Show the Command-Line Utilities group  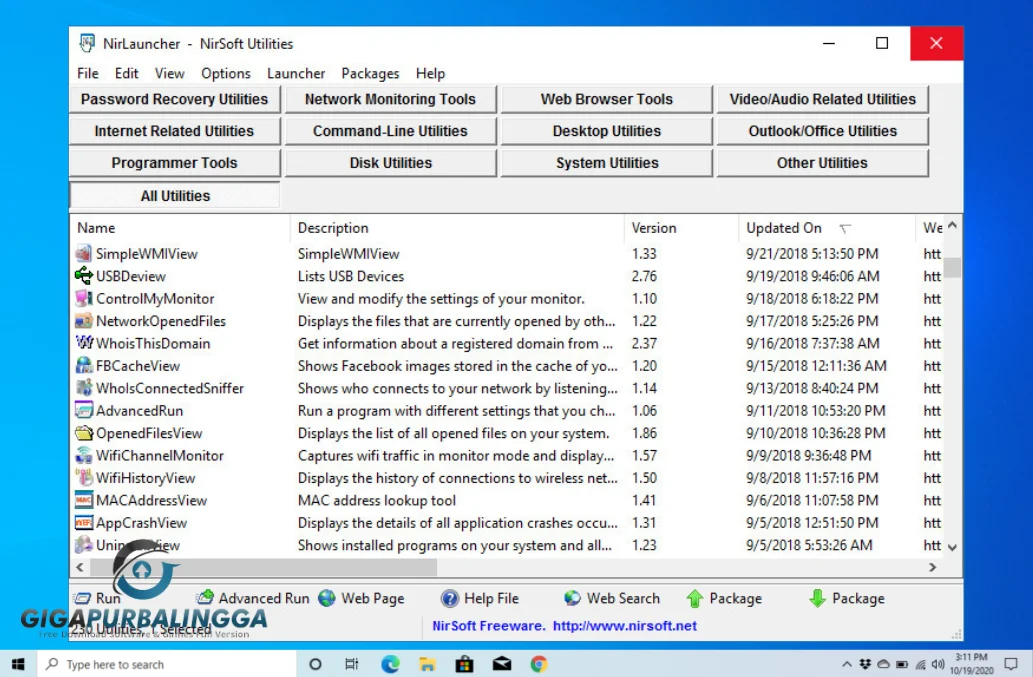click(x=391, y=131)
